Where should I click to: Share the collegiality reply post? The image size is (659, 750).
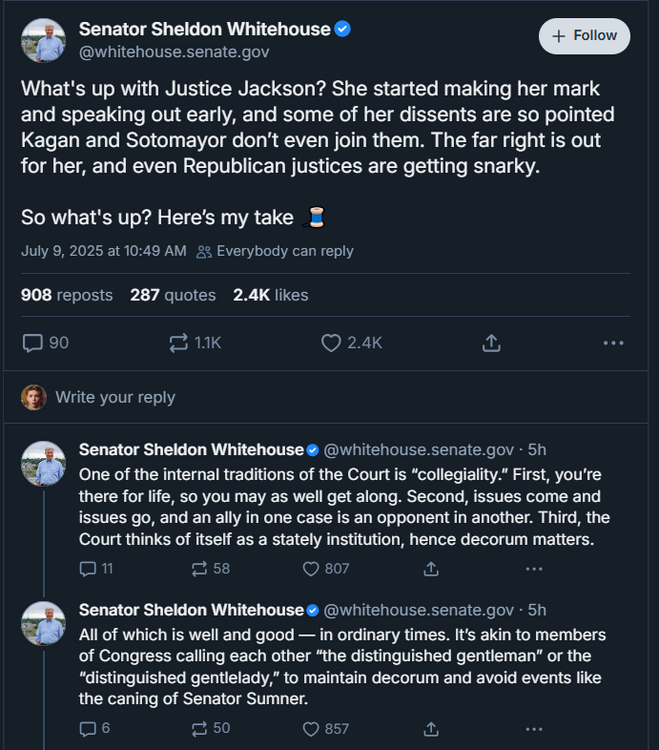pos(431,569)
